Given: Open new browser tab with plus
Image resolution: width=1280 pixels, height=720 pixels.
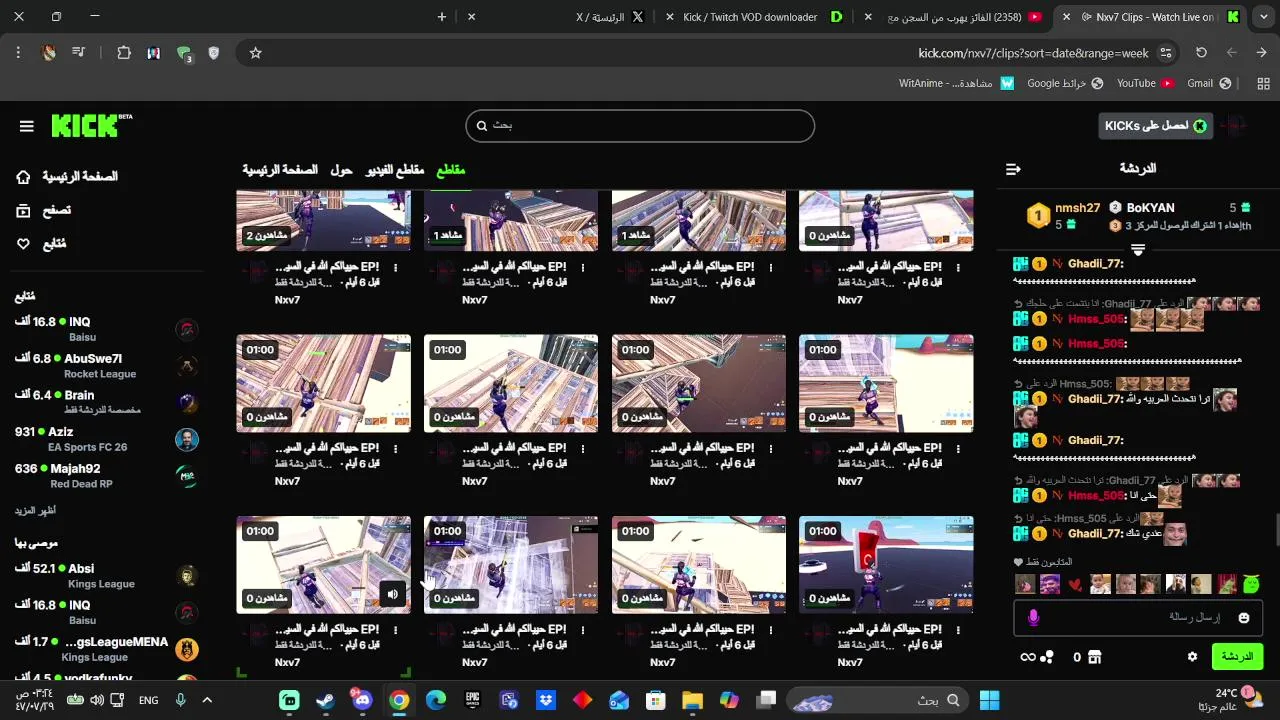Looking at the screenshot, I should click(x=441, y=17).
